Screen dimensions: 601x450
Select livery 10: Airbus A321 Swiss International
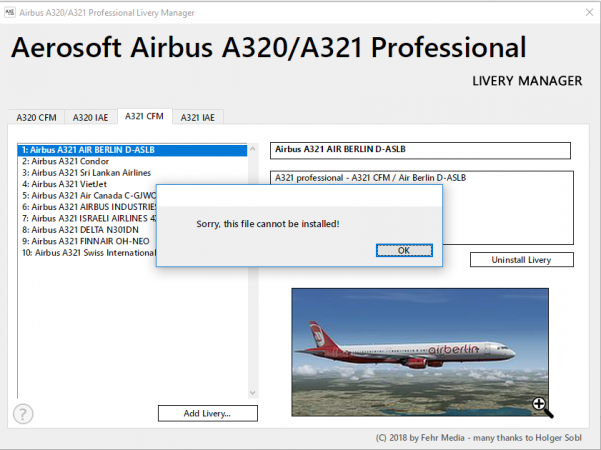click(87, 253)
